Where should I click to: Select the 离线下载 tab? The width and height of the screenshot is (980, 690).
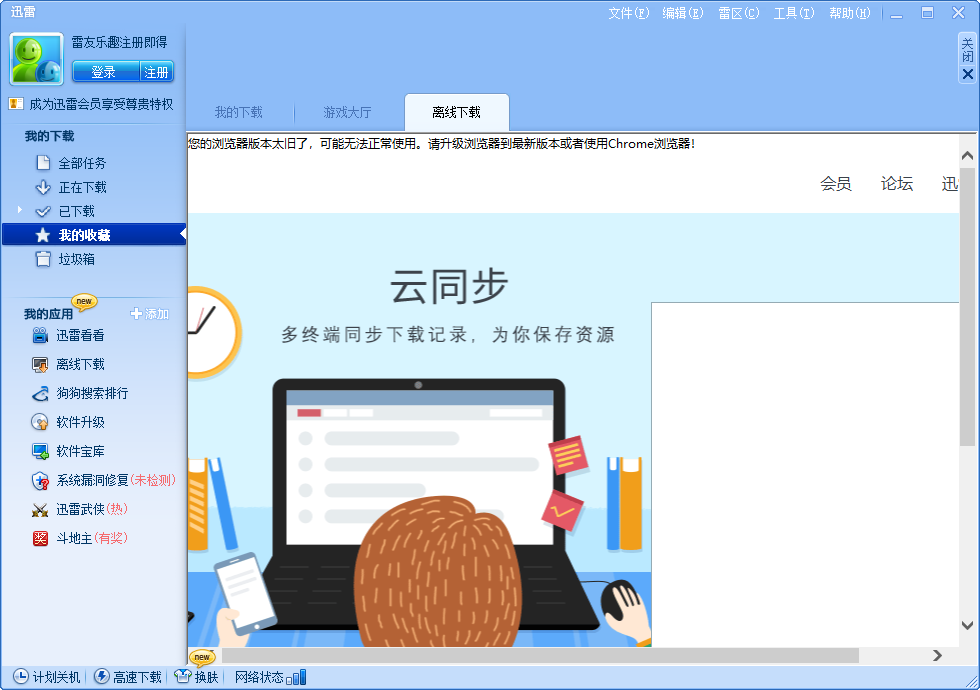457,112
